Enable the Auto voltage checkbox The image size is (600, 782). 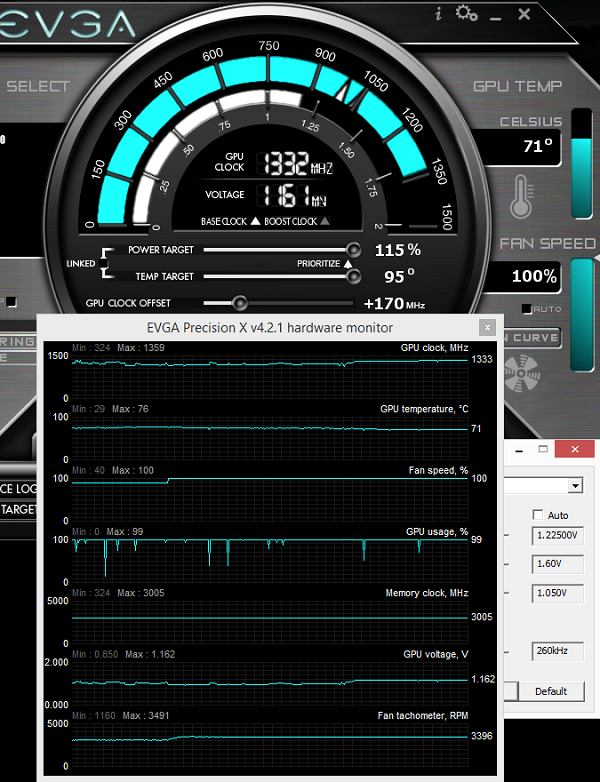pos(538,515)
